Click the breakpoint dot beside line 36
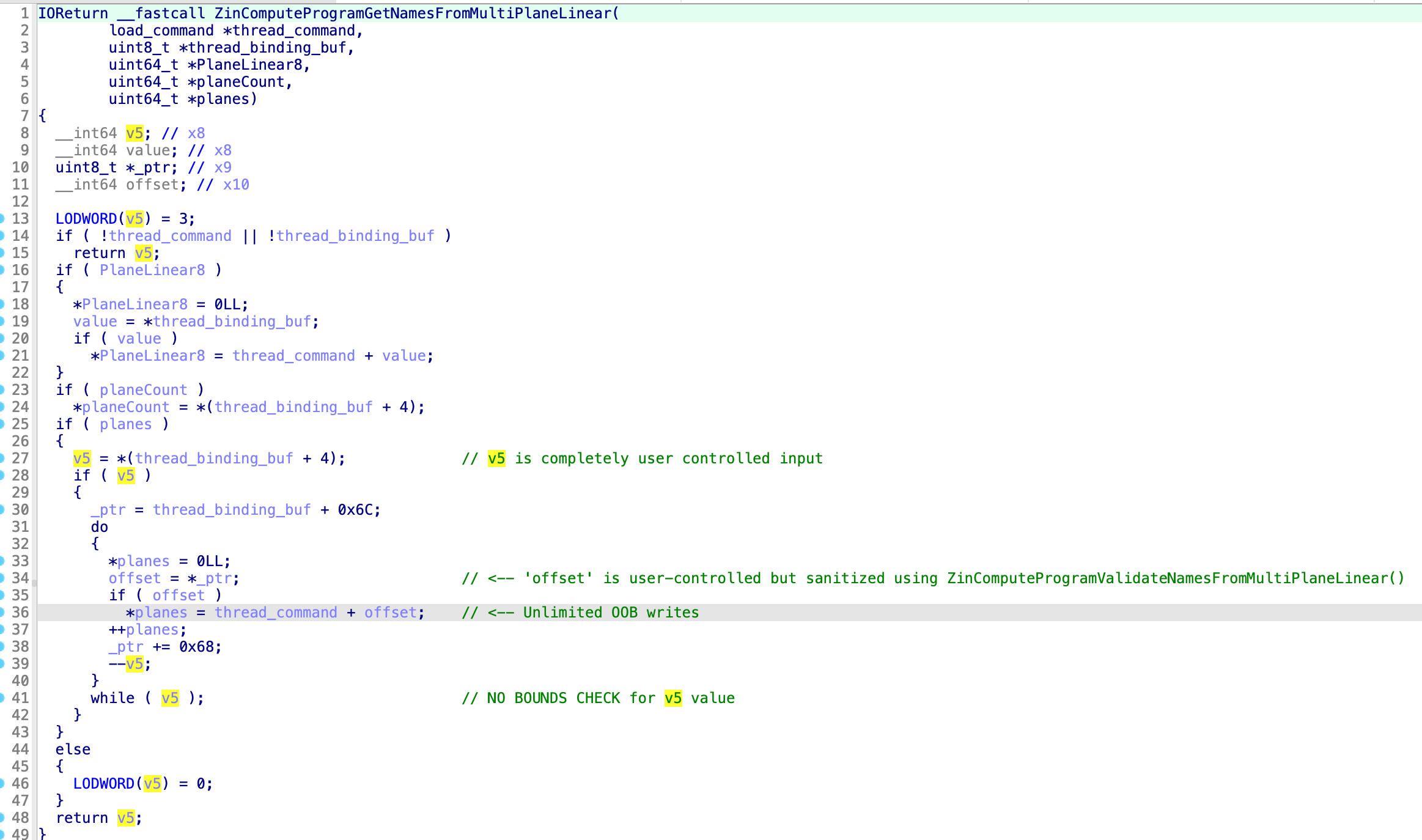 pos(2,613)
